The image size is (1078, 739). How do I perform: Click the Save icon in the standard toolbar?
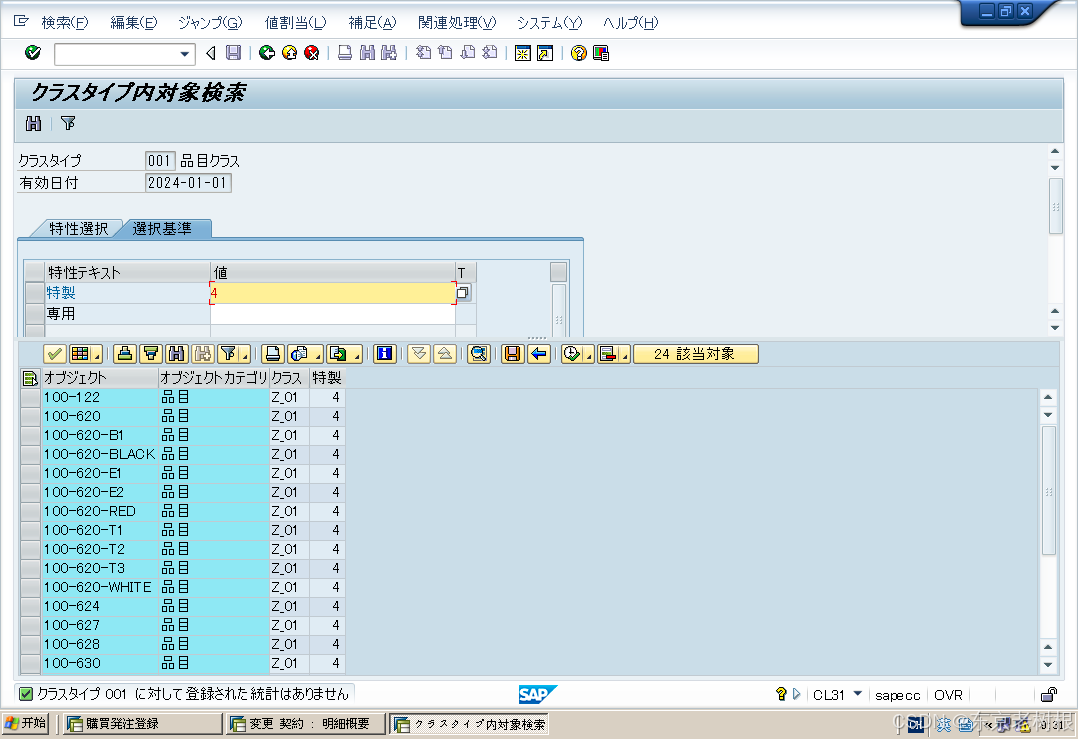(x=233, y=53)
